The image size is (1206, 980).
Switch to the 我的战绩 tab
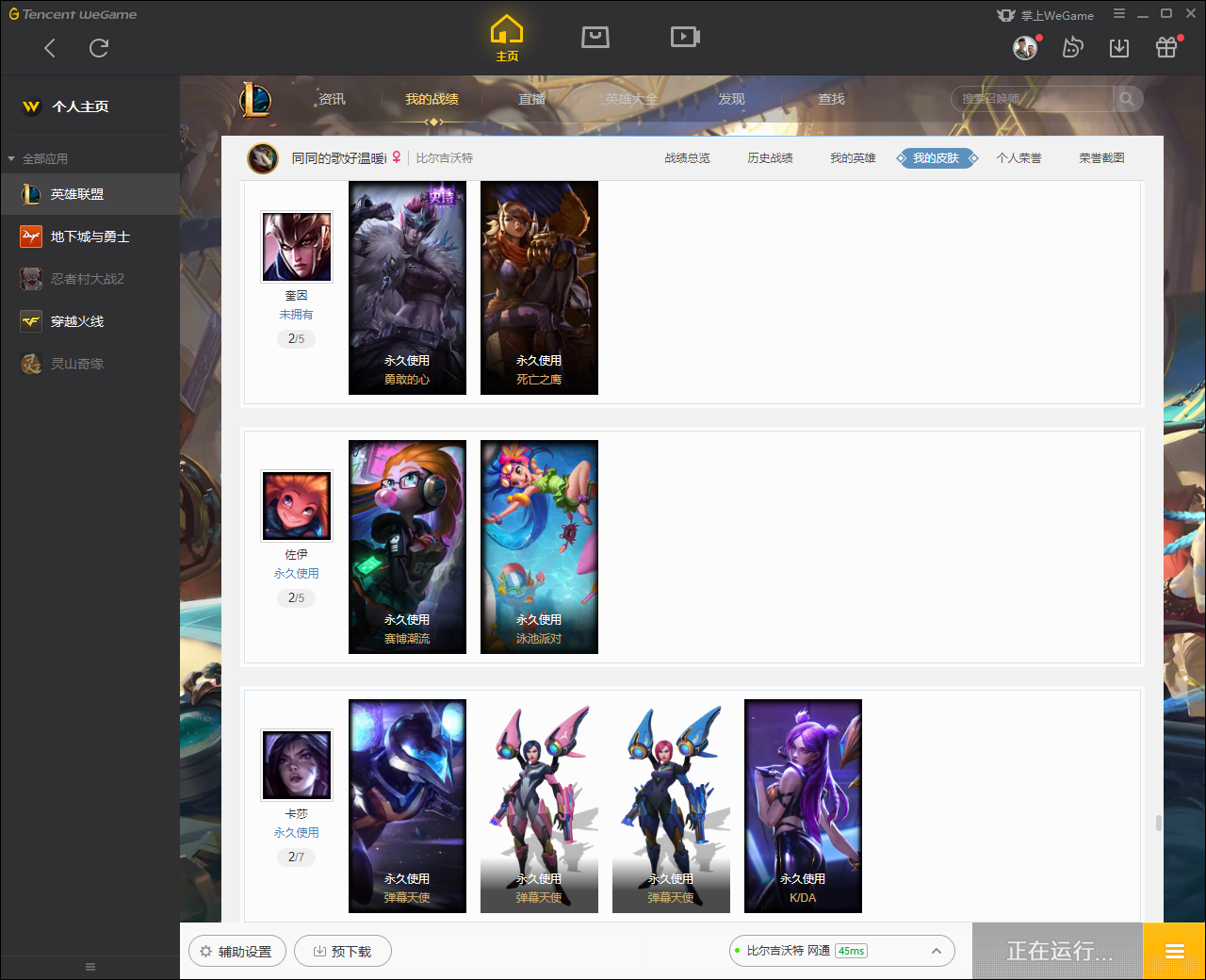pyautogui.click(x=432, y=99)
